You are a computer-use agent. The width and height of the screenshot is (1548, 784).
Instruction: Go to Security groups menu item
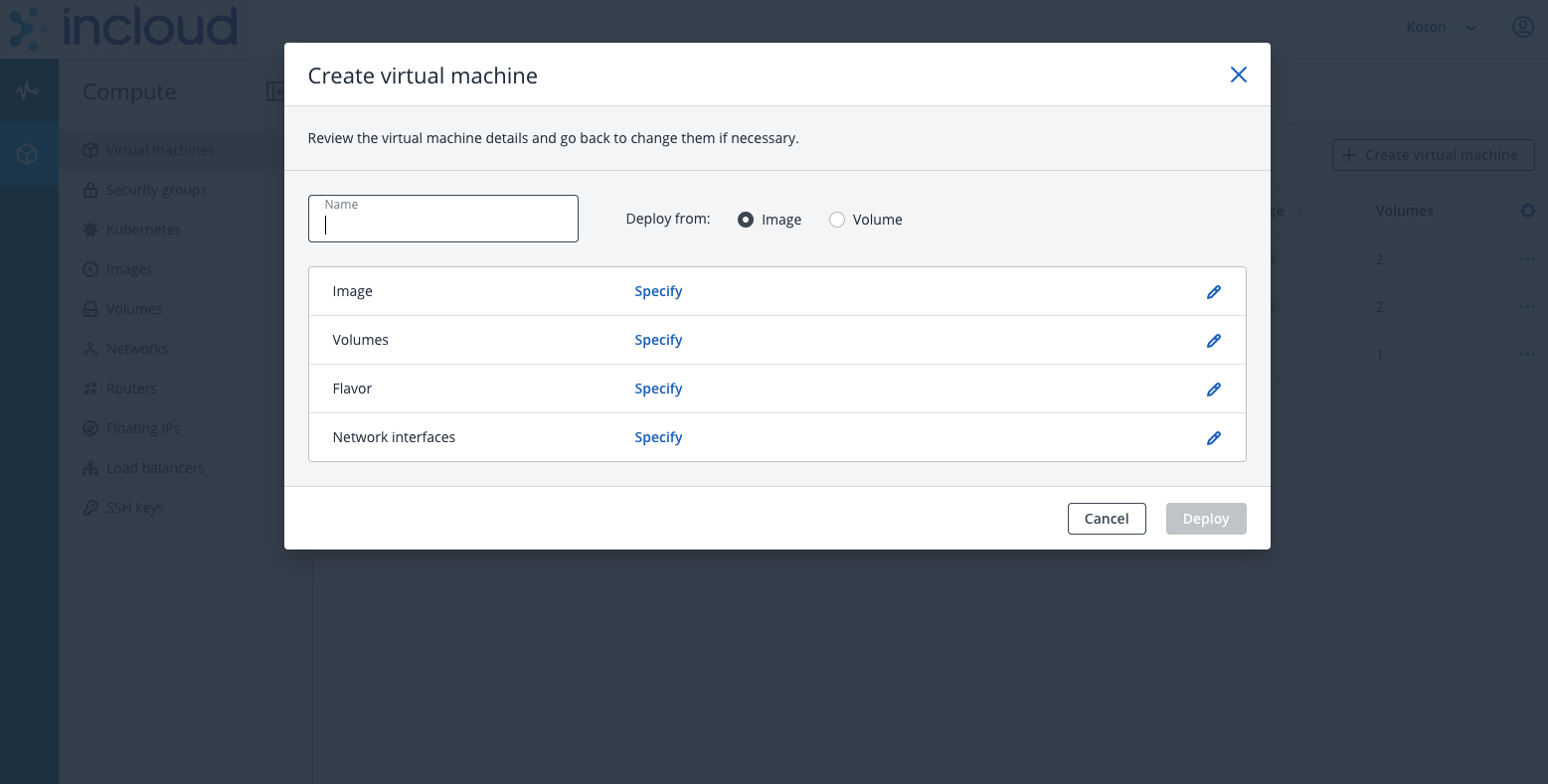157,190
